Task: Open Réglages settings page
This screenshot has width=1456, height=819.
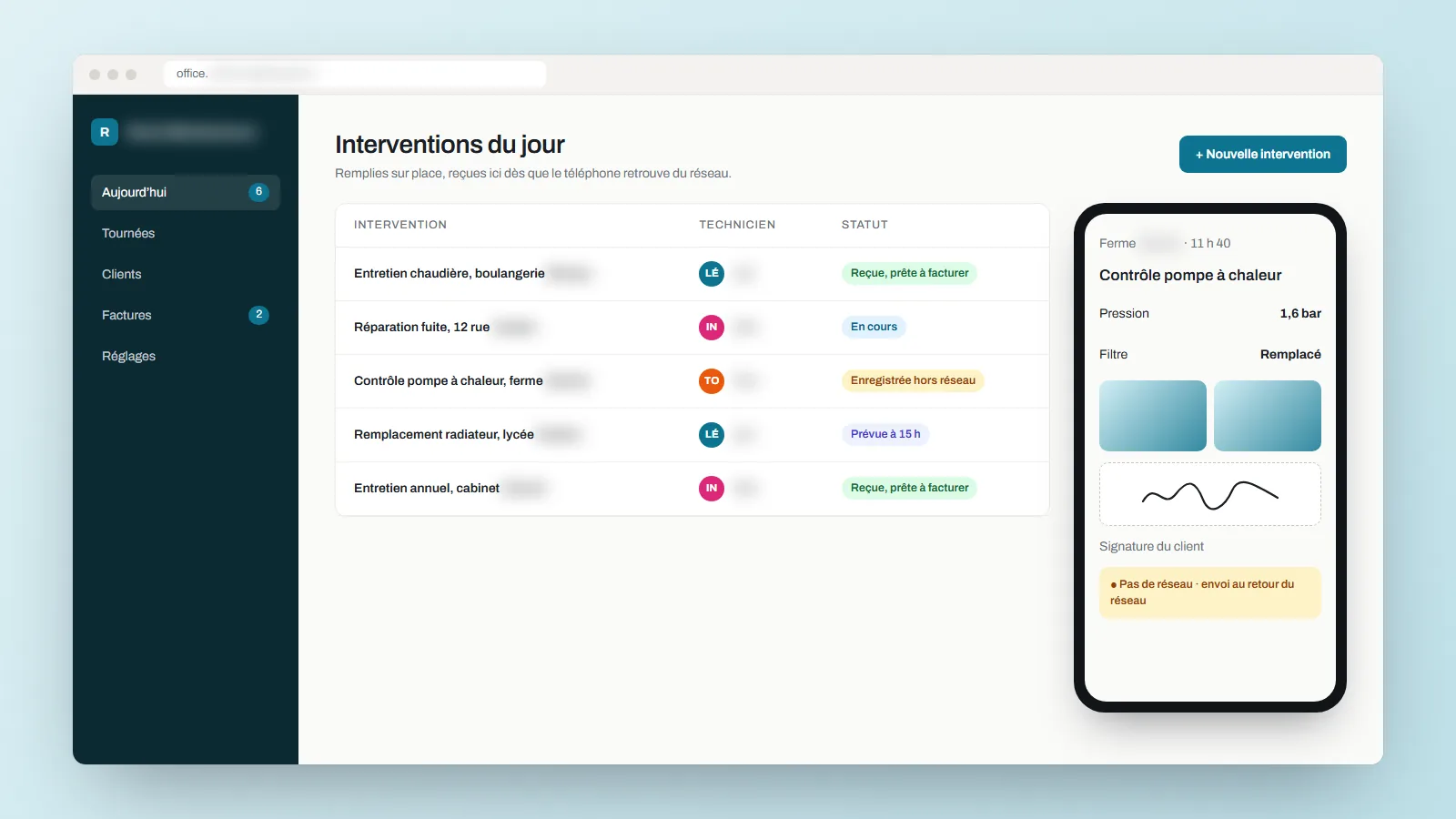Action: click(186, 356)
